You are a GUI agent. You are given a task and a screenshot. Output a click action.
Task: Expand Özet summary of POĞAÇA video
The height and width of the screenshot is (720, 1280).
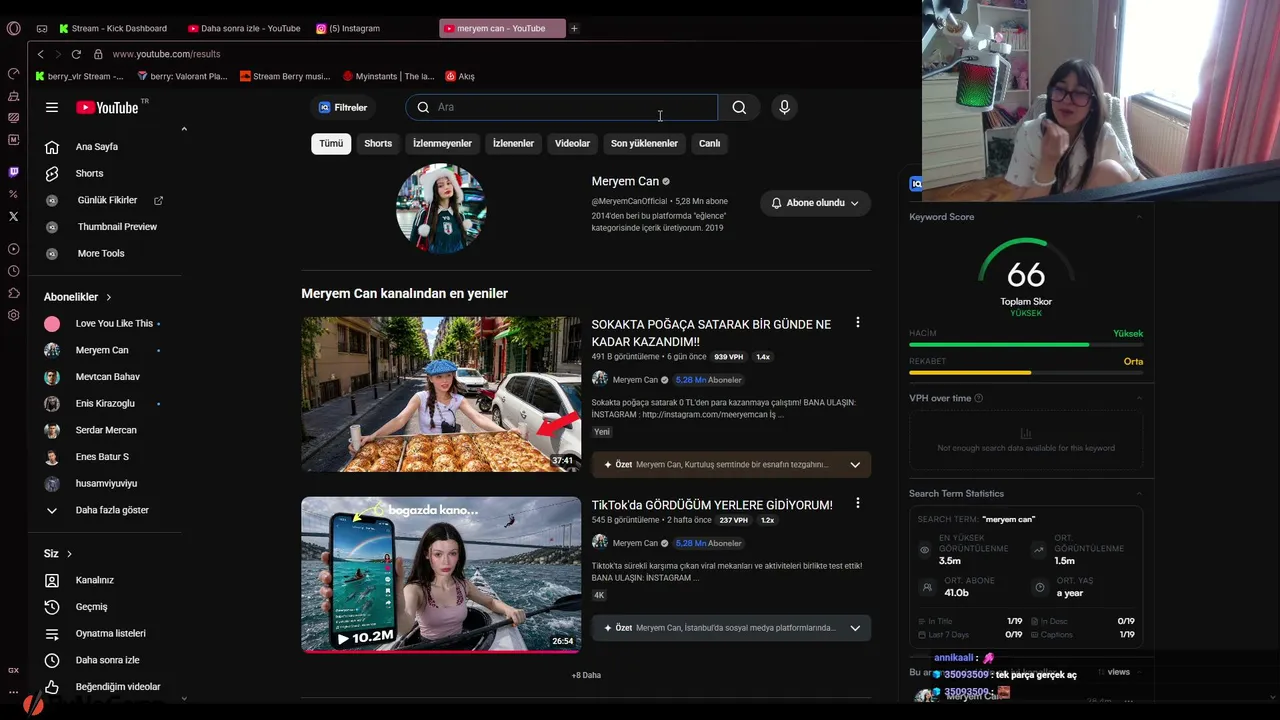pos(731,464)
